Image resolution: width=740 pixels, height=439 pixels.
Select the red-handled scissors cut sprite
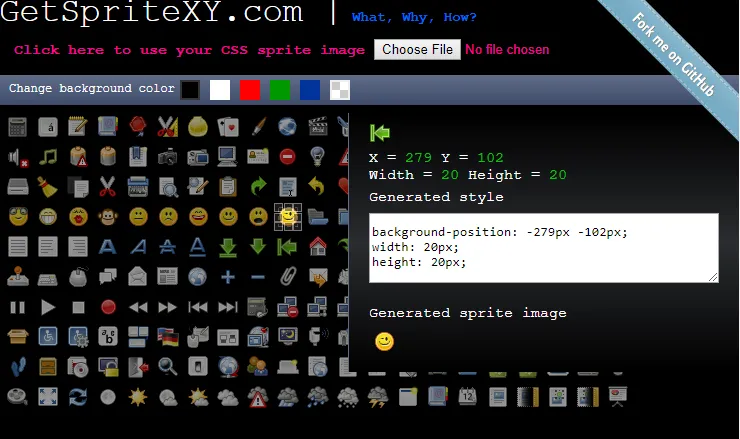[x=108, y=186]
